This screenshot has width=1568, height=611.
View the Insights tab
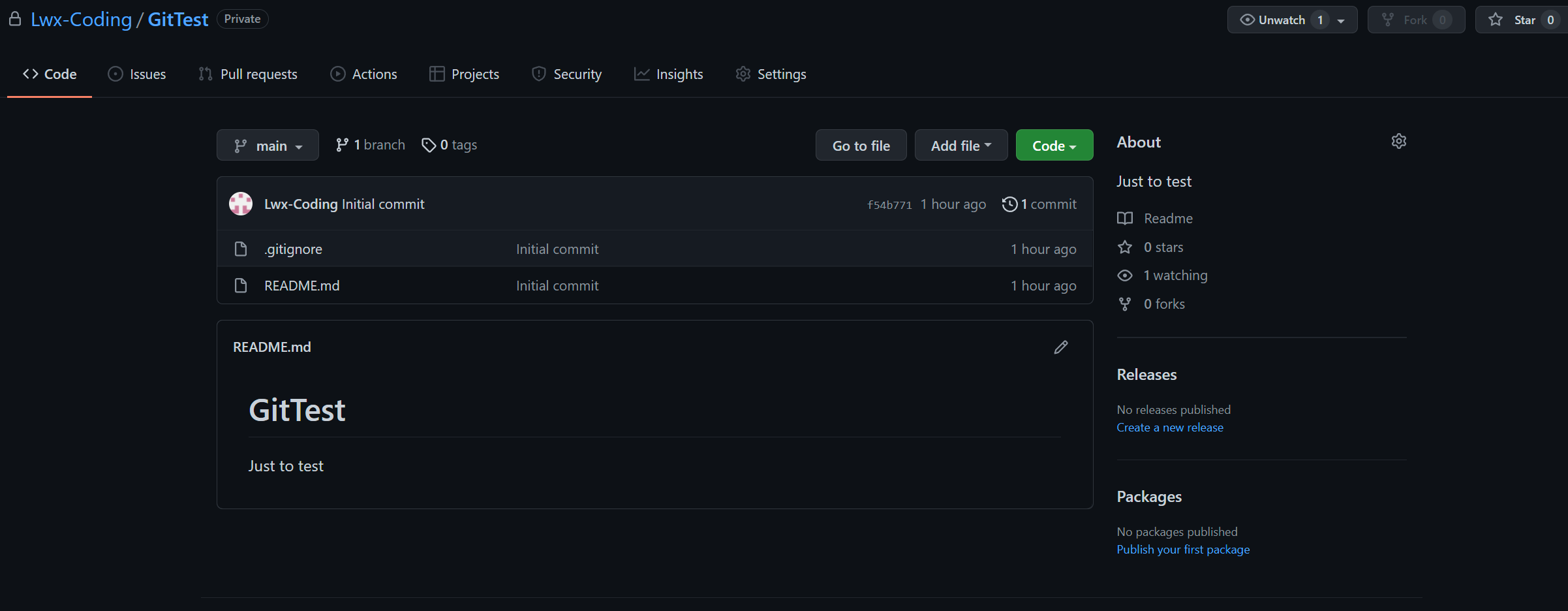[x=669, y=74]
